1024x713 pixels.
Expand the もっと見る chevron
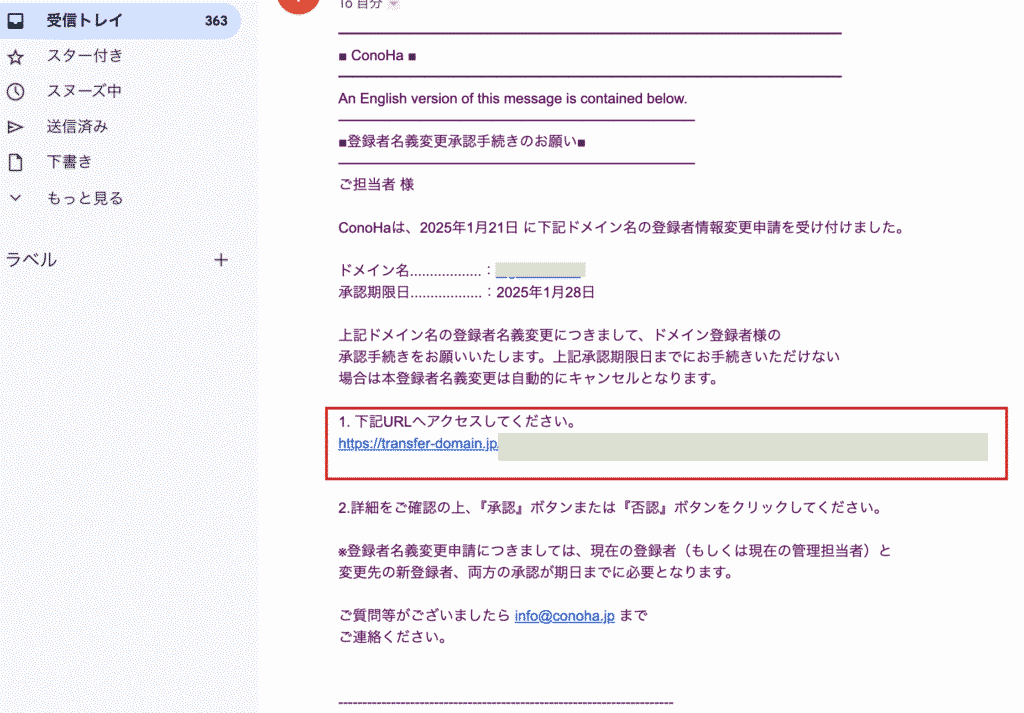click(15, 198)
